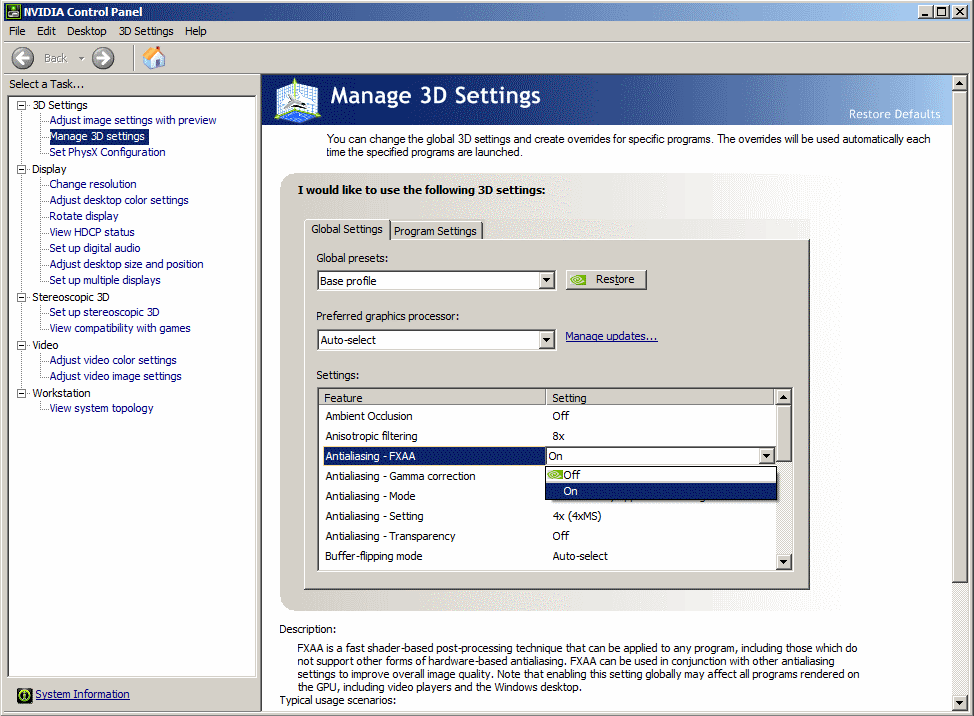The image size is (974, 716).
Task: Open the File menu
Action: click(x=17, y=31)
